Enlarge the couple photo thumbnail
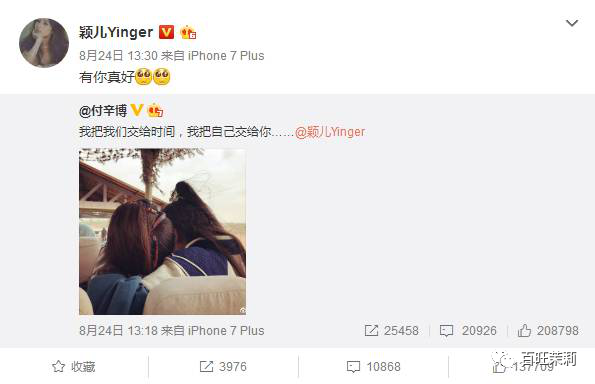595x384 pixels. 162,231
